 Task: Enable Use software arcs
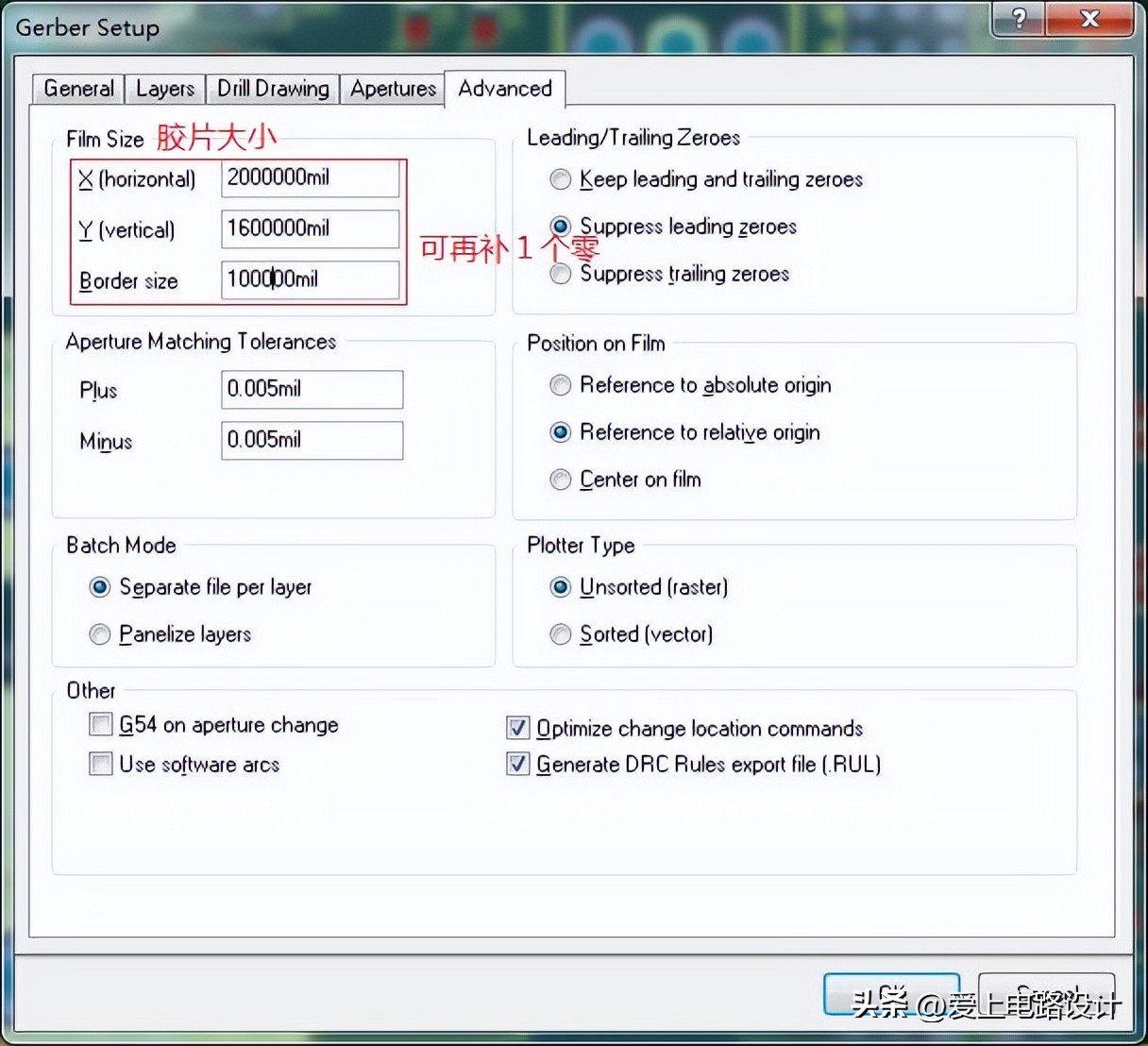tap(100, 764)
